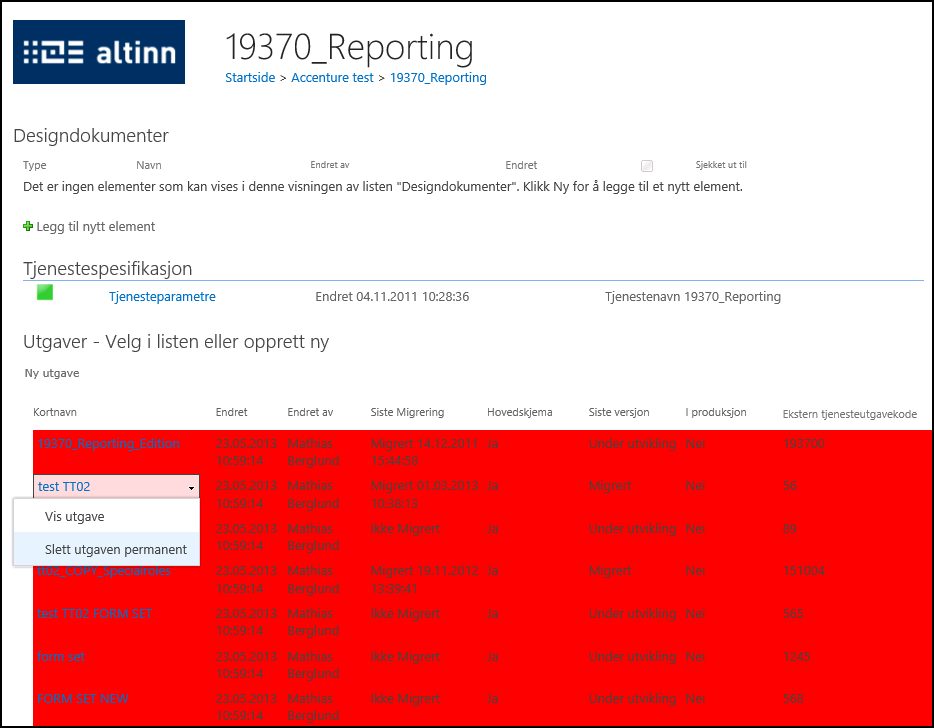Click the Altinn logo
Image resolution: width=934 pixels, height=728 pixels.
point(99,52)
